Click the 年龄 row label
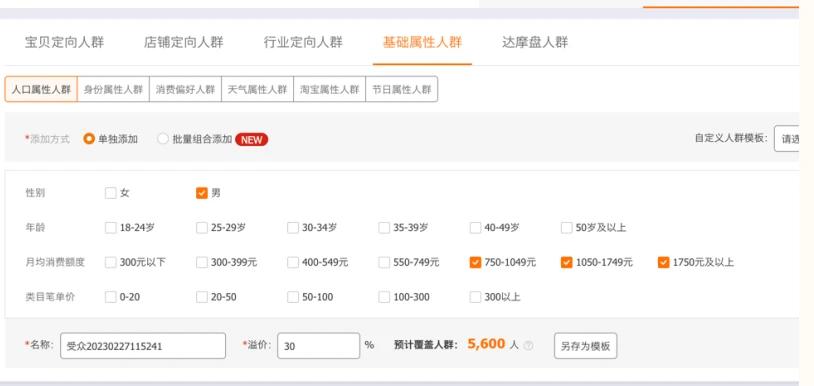Viewport: 814px width, 386px height. [x=35, y=228]
